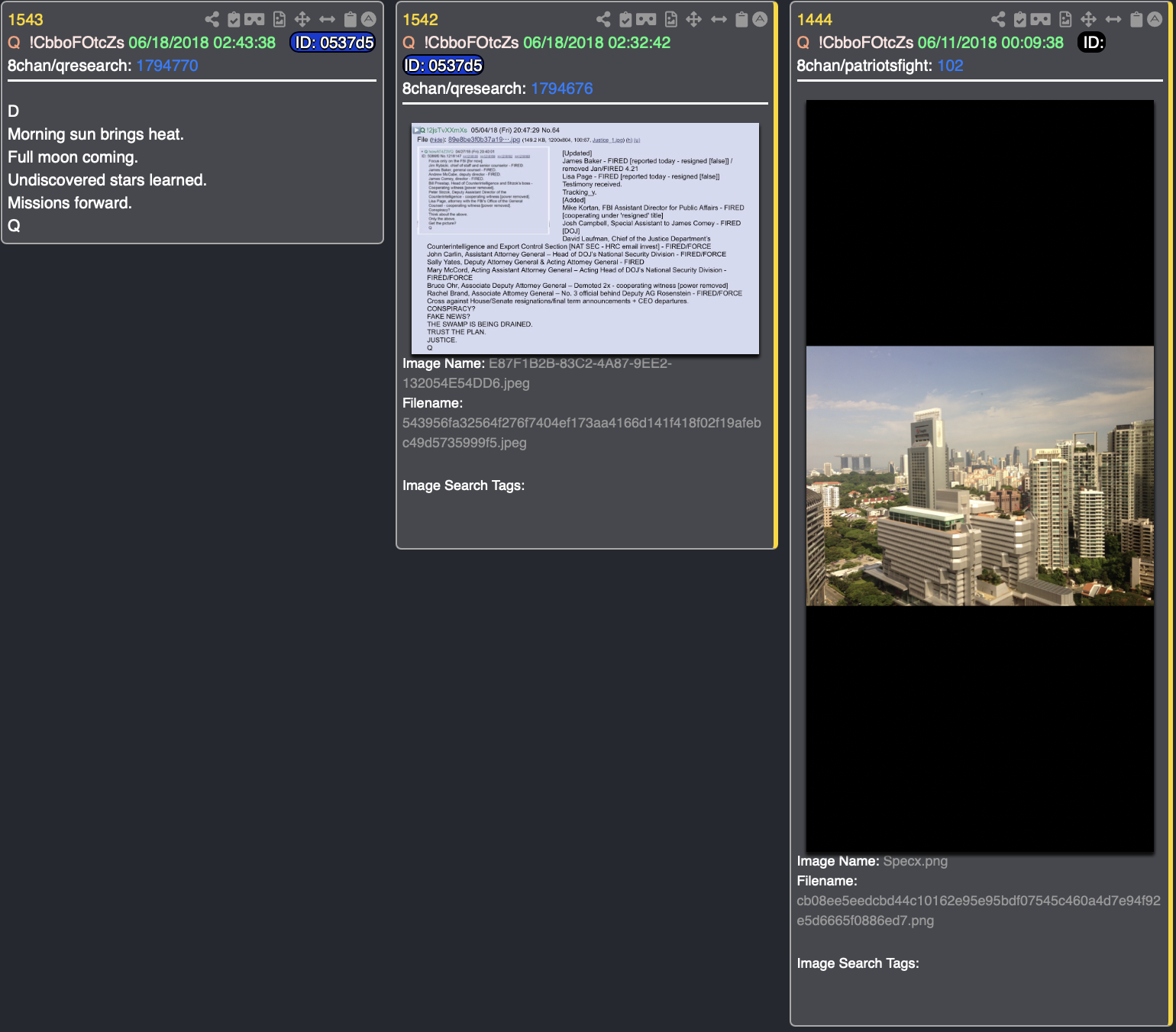This screenshot has height=1032, width=1176.
Task: Click share icon on post 1543
Action: (x=212, y=19)
